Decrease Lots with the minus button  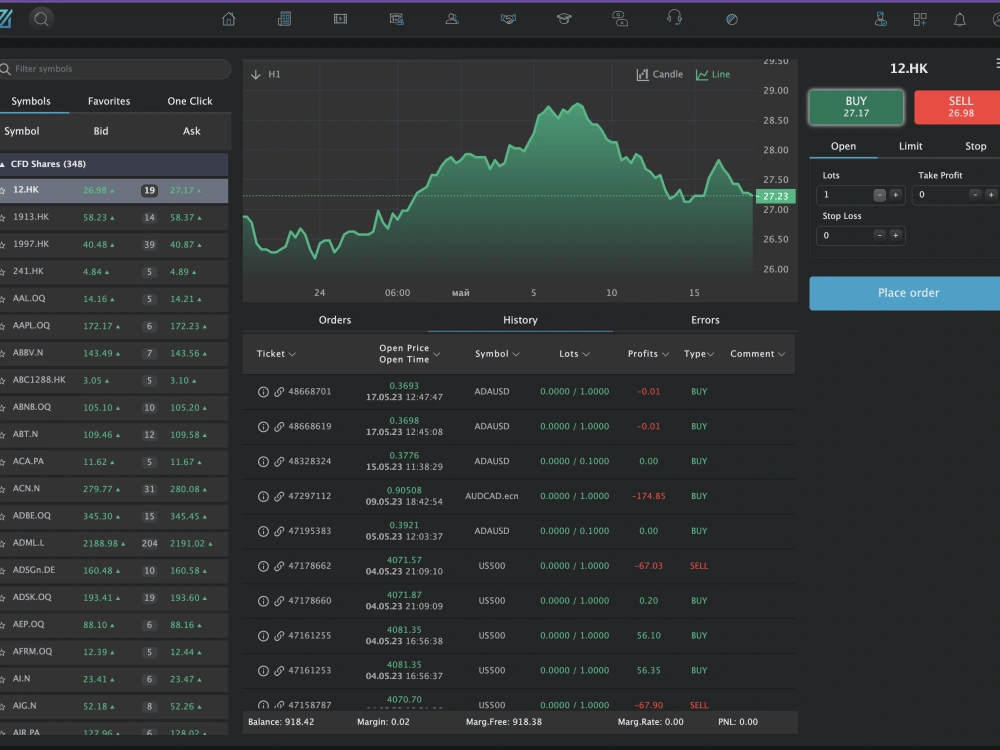[x=879, y=195]
